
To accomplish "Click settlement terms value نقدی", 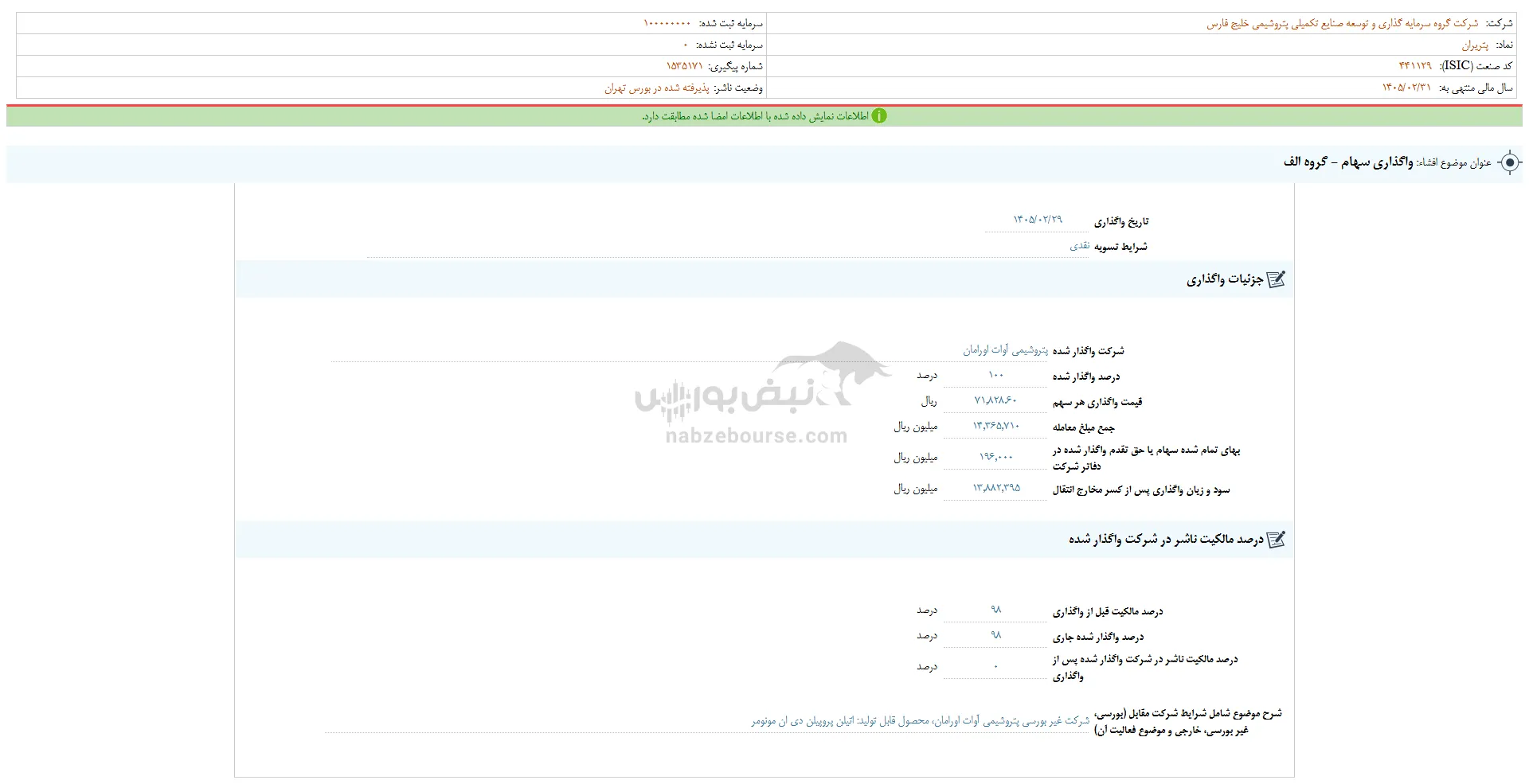I will coord(1079,246).
